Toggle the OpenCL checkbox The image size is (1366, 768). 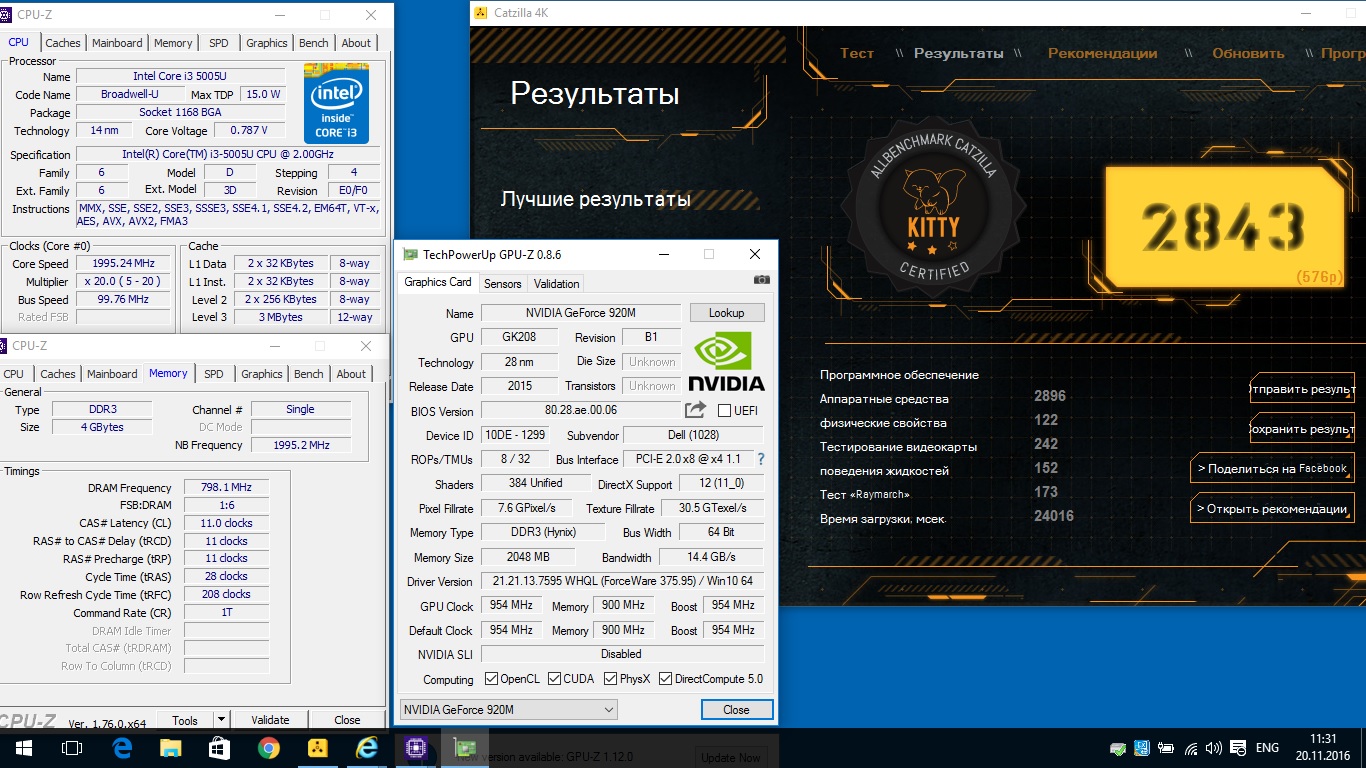point(491,679)
